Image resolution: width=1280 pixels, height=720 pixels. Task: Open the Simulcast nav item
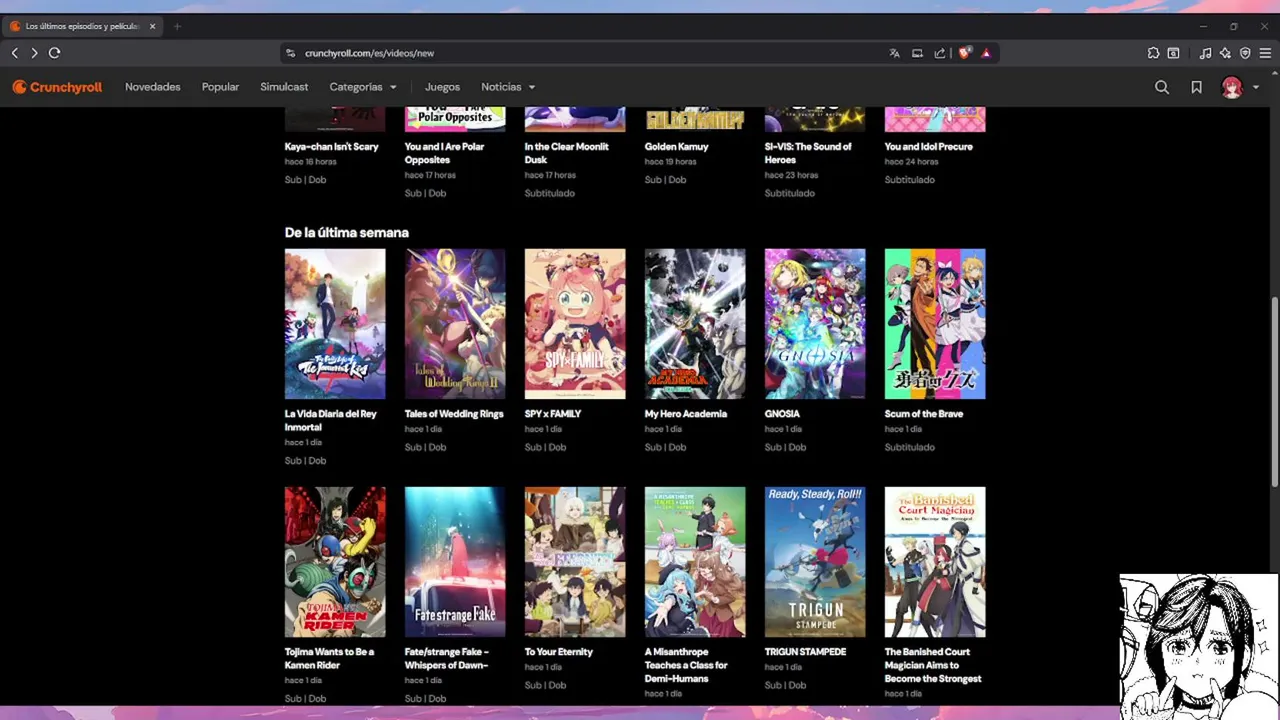tap(284, 87)
